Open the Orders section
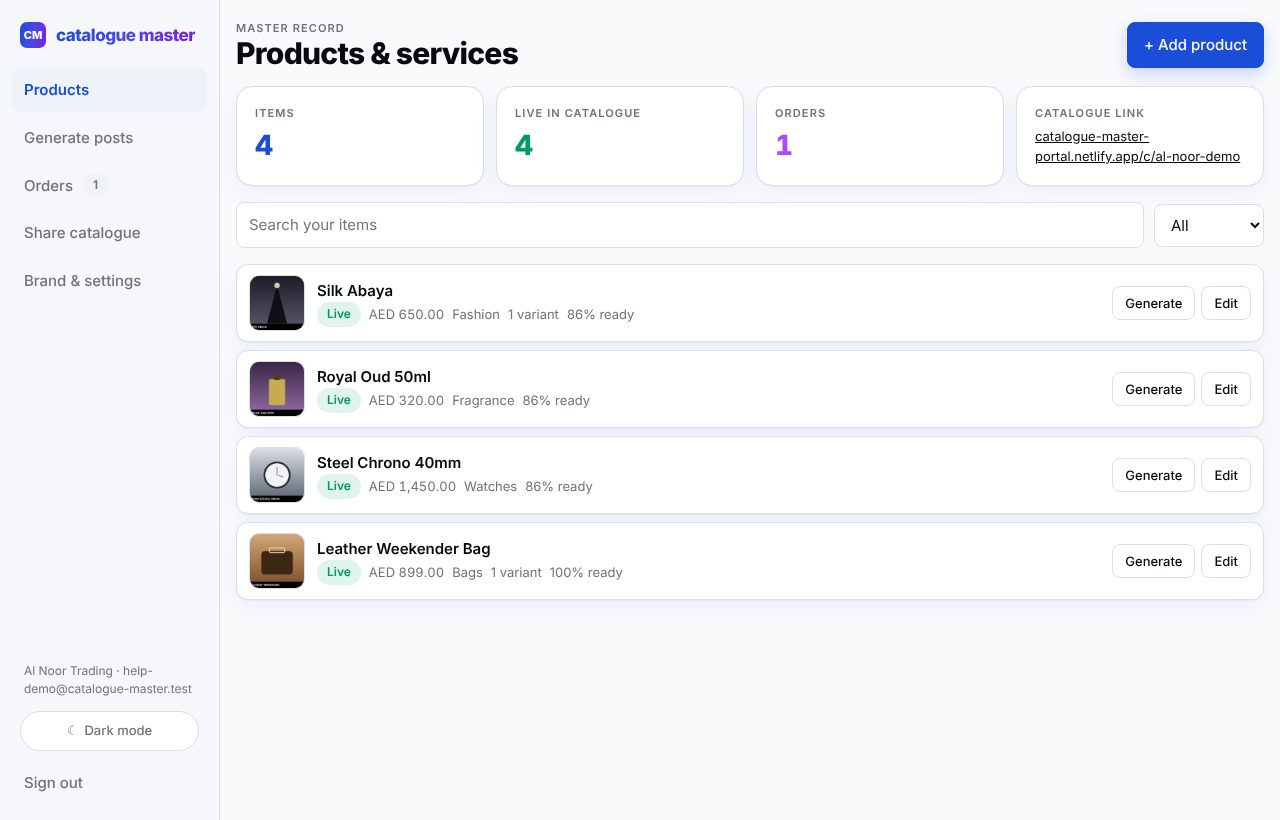 [109, 186]
